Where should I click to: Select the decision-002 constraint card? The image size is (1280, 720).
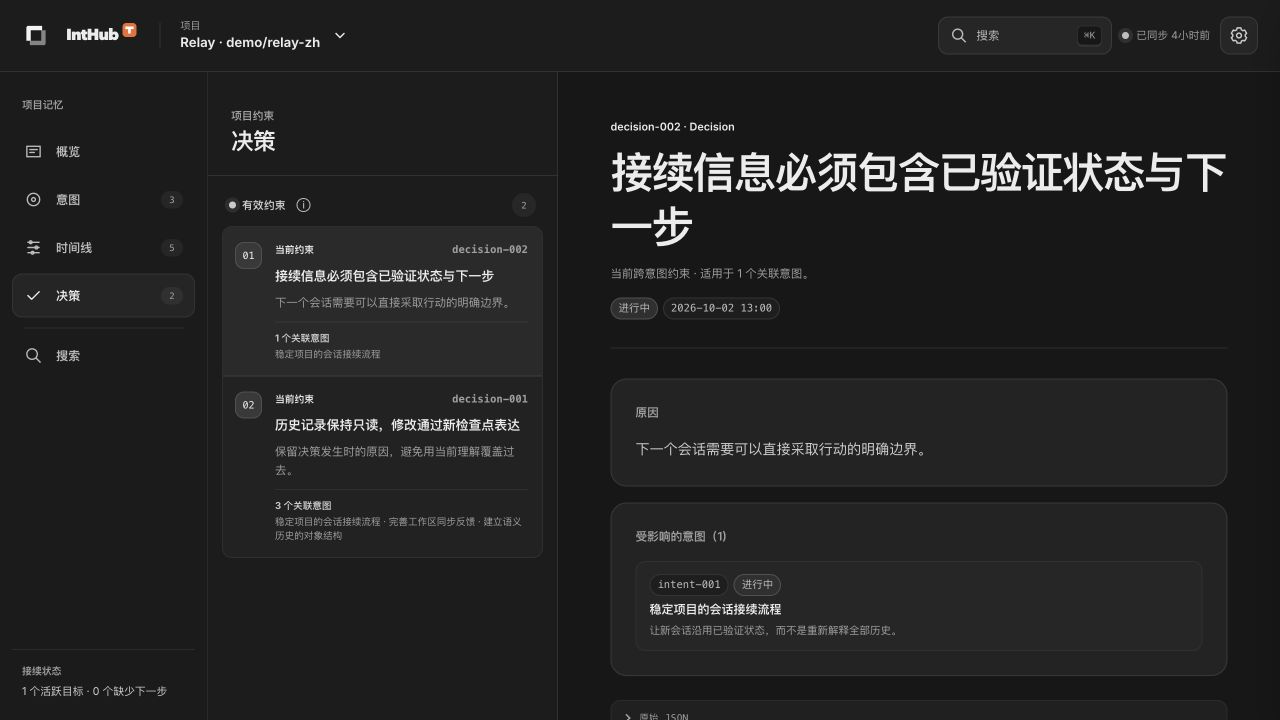point(382,301)
